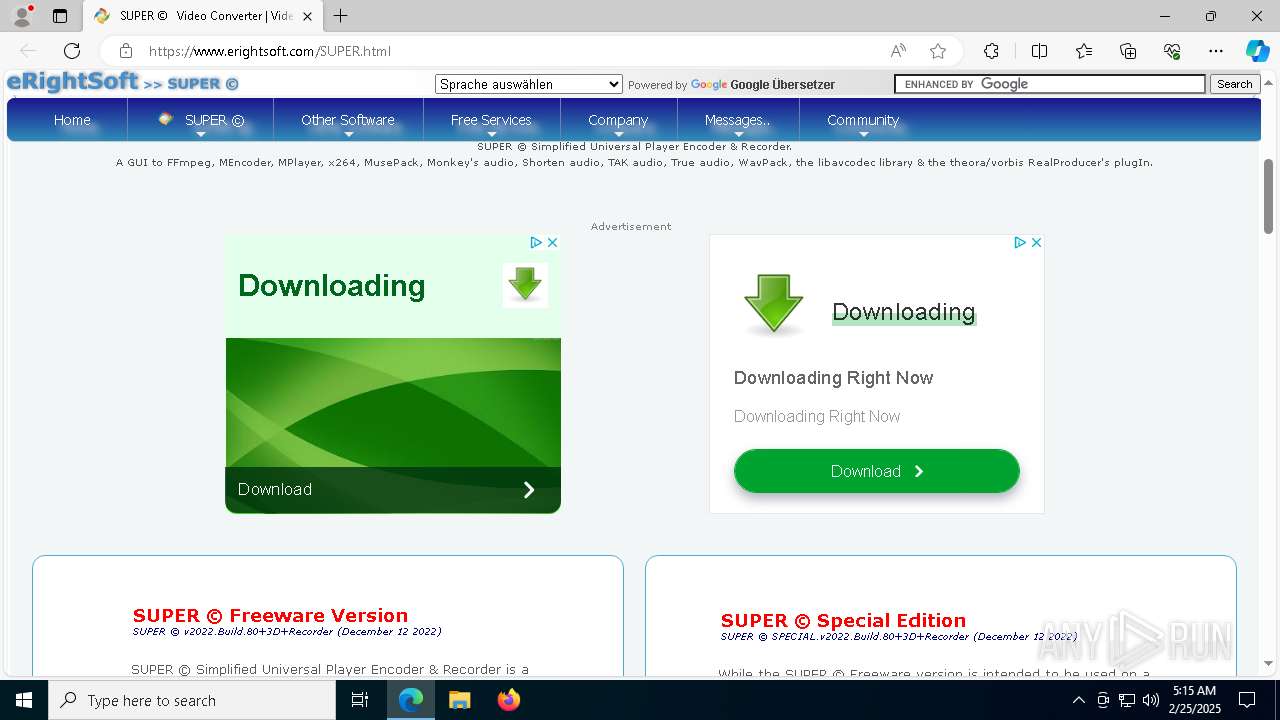Open the notification center icon
This screenshot has height=720, width=1280.
click(1247, 700)
